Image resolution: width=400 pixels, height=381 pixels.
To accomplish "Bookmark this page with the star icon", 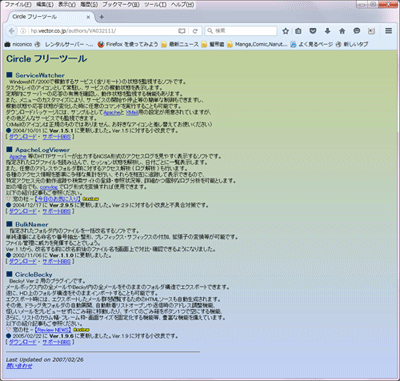I will pyautogui.click(x=286, y=31).
